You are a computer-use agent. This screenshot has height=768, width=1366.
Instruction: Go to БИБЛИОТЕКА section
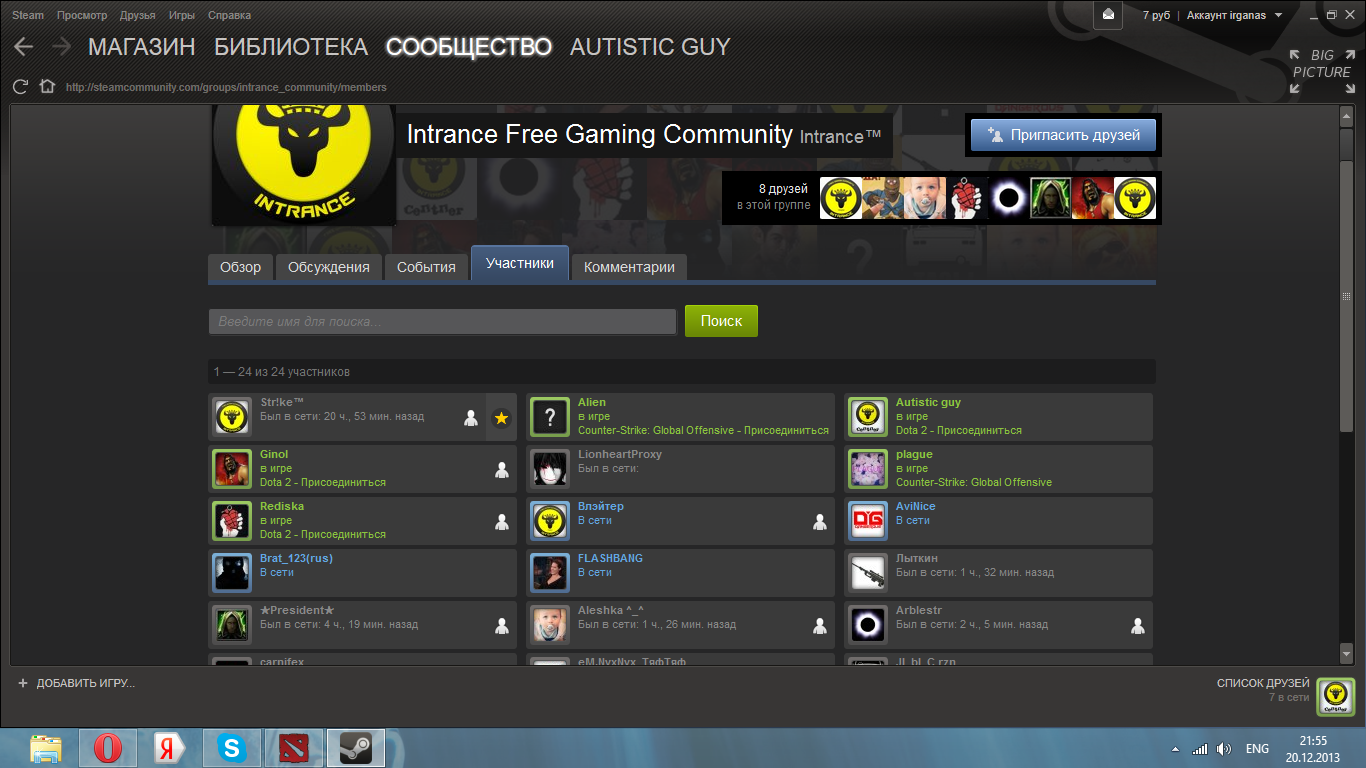291,47
